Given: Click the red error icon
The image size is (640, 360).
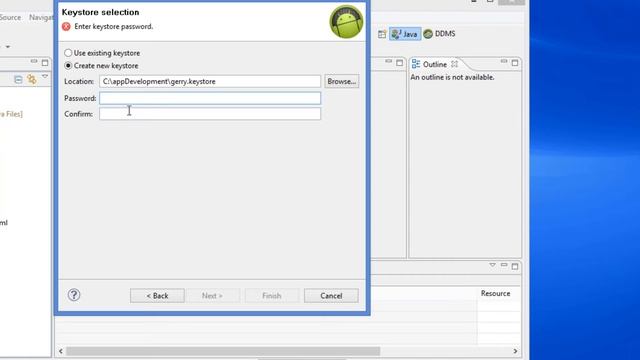Looking at the screenshot, I should 66,27.
